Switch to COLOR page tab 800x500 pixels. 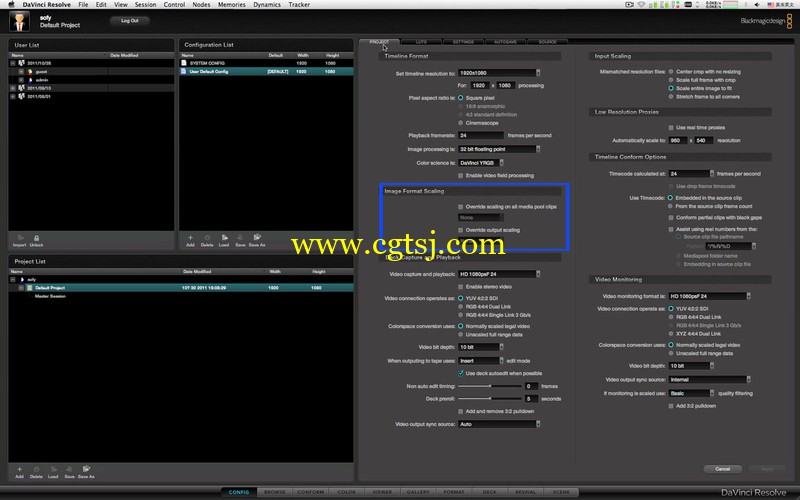(346, 492)
